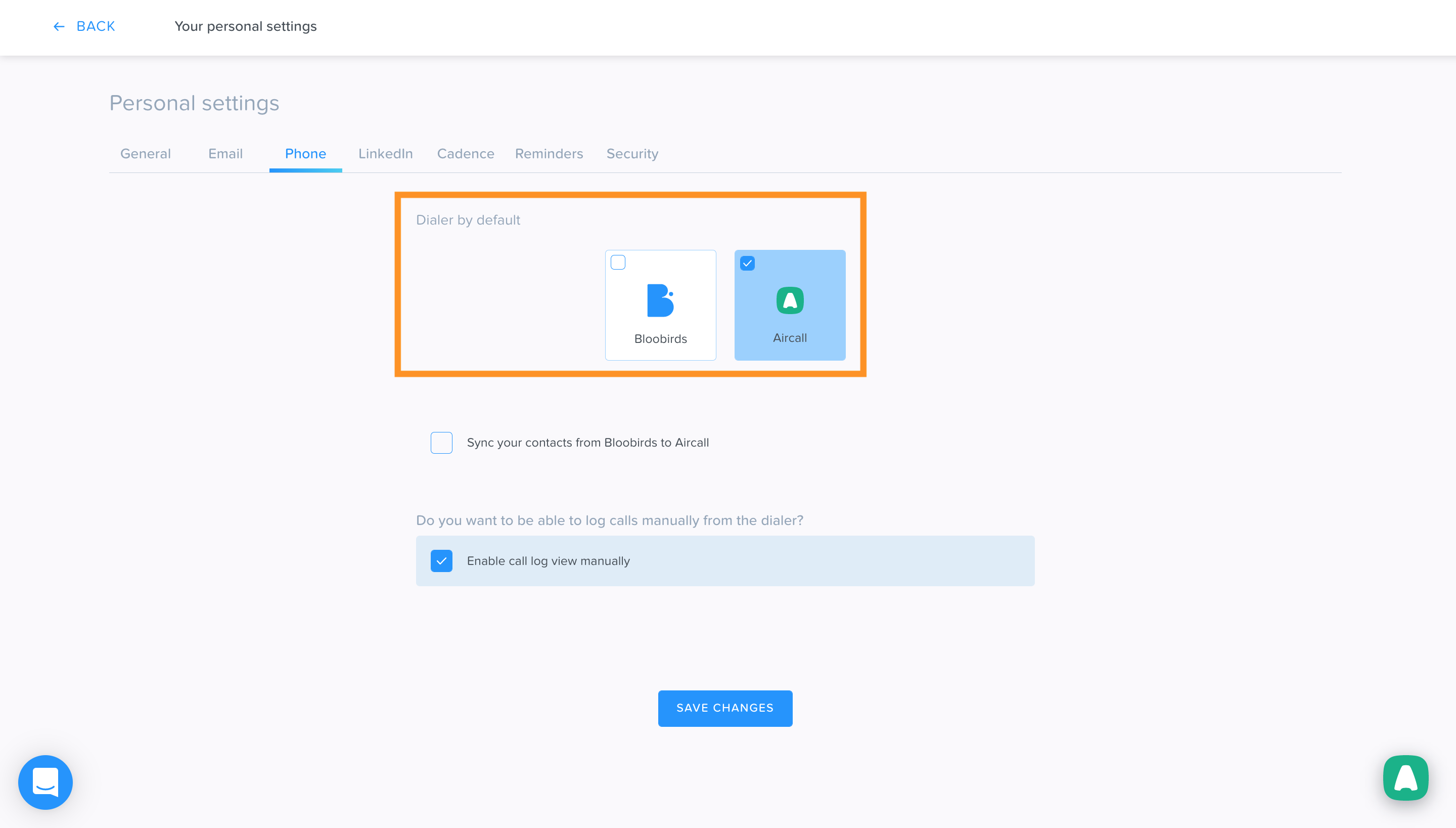Viewport: 1456px width, 828px height.
Task: Click the green Aircall logo in card
Action: [790, 300]
